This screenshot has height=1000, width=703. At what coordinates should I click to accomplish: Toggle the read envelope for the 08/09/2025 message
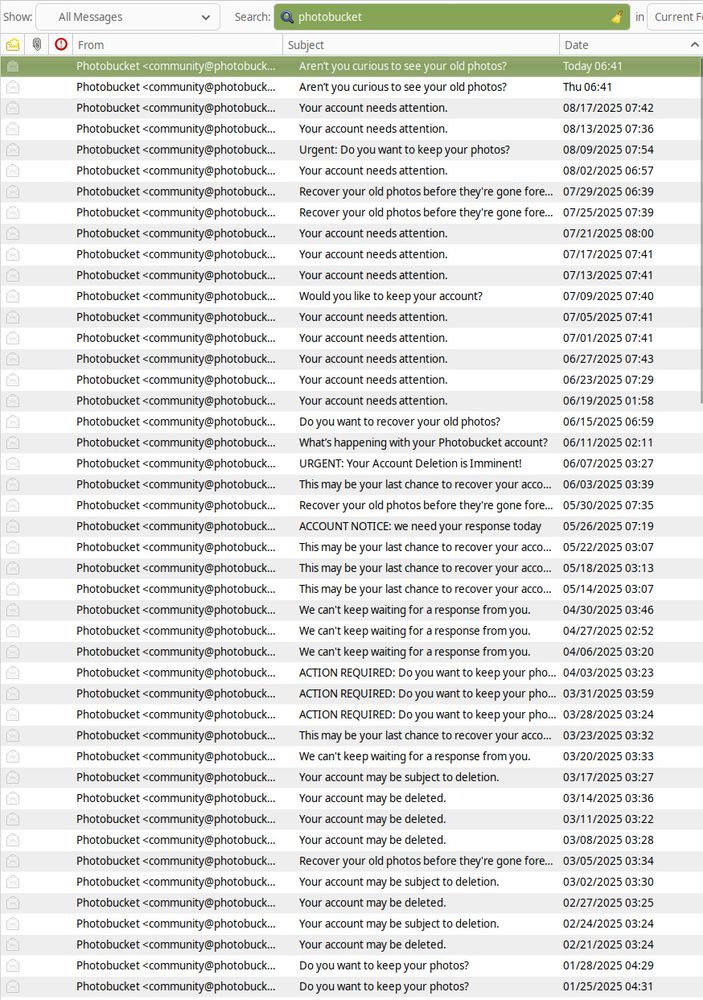[x=12, y=149]
